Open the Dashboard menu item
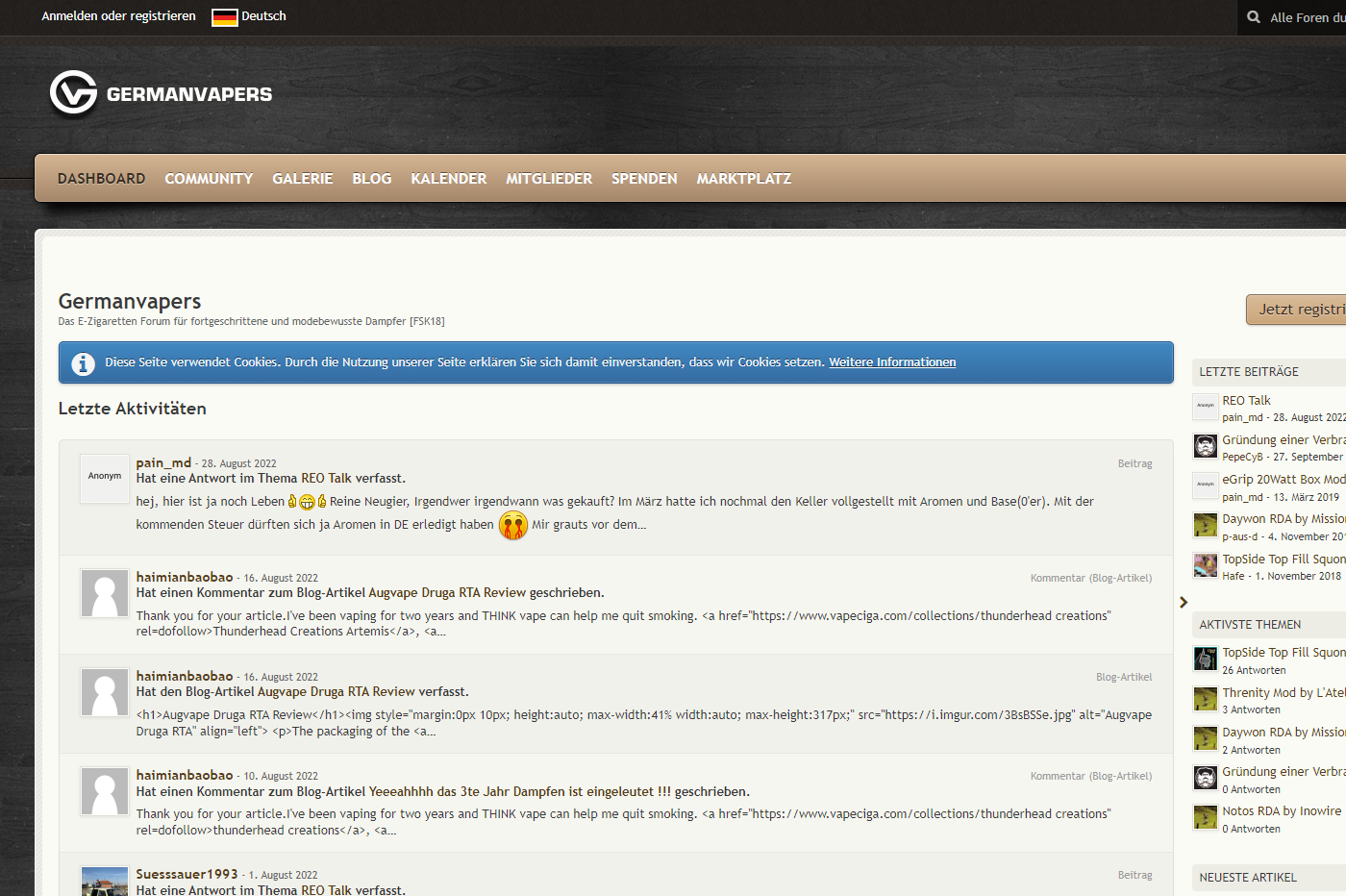Screen dimensions: 1346x896 (101, 179)
